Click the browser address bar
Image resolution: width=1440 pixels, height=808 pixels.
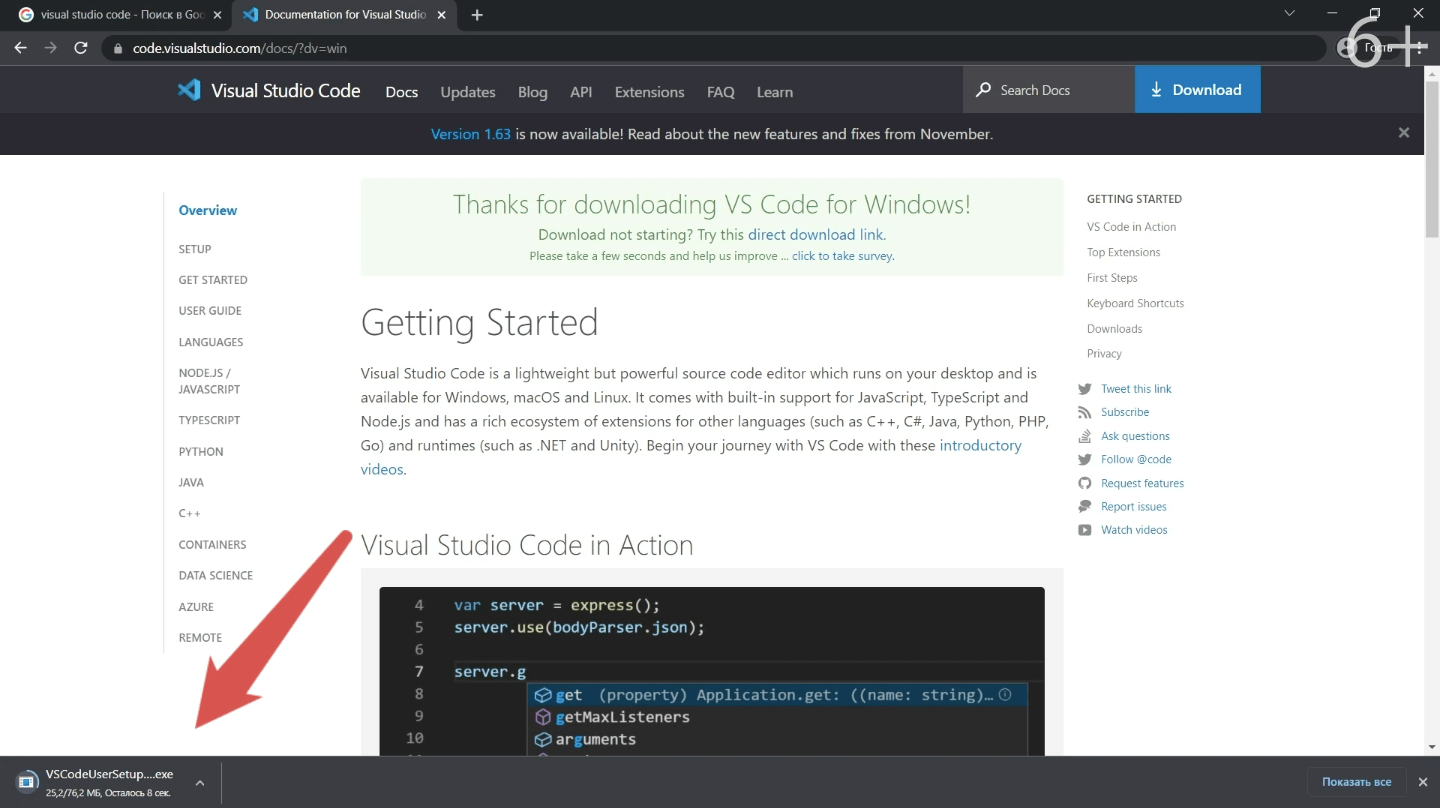(715, 48)
